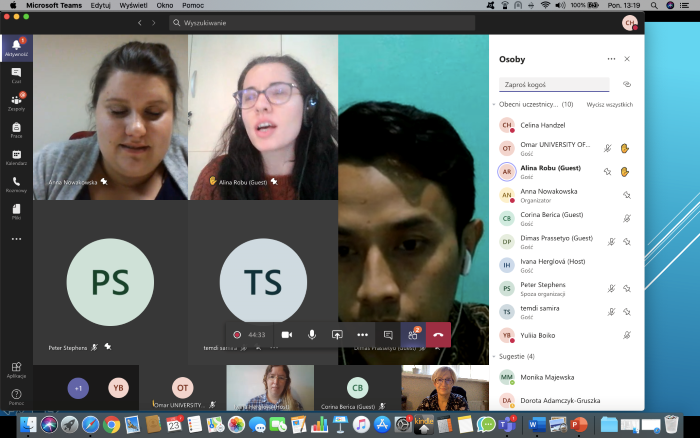Image resolution: width=700 pixels, height=438 pixels.
Task: Go to Zespoły teams view
Action: [x=16, y=101]
